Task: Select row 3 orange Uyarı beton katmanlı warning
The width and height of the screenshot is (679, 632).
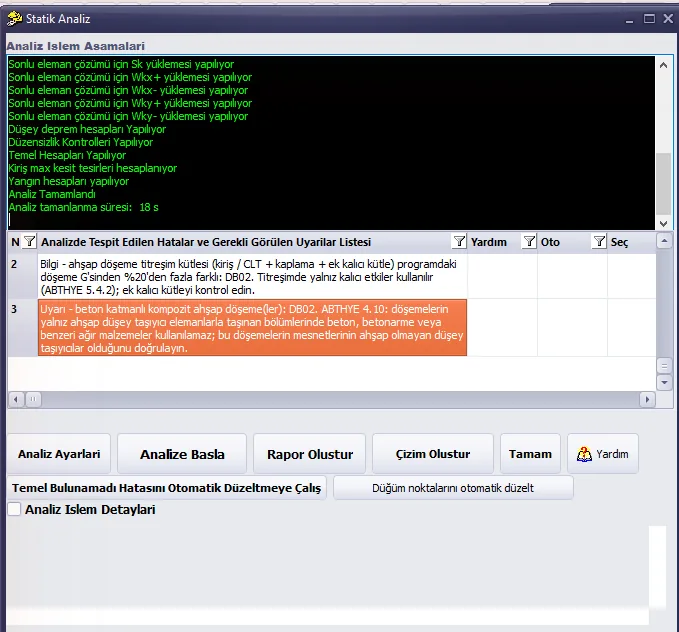Action: (252, 328)
